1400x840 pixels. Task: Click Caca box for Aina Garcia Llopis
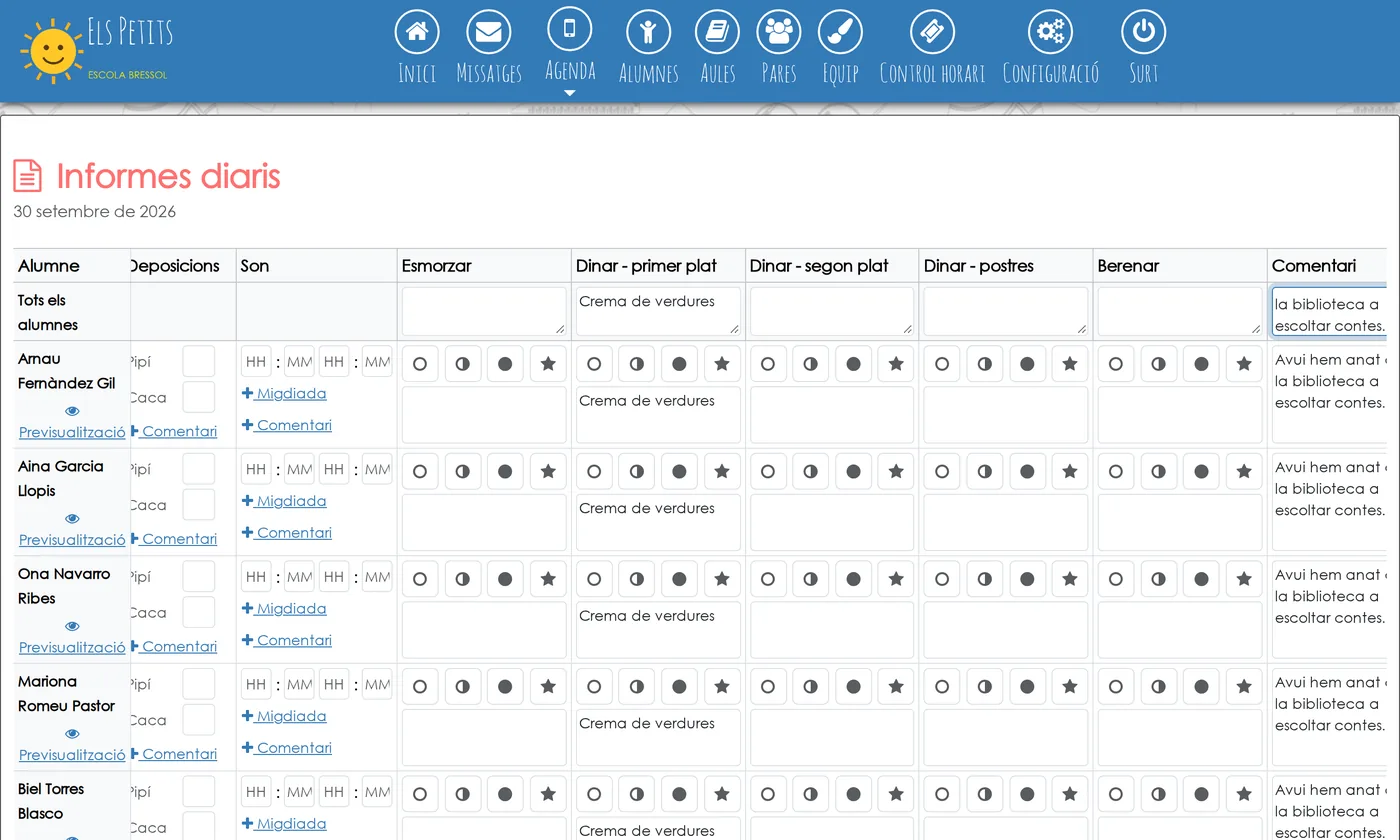click(x=199, y=505)
